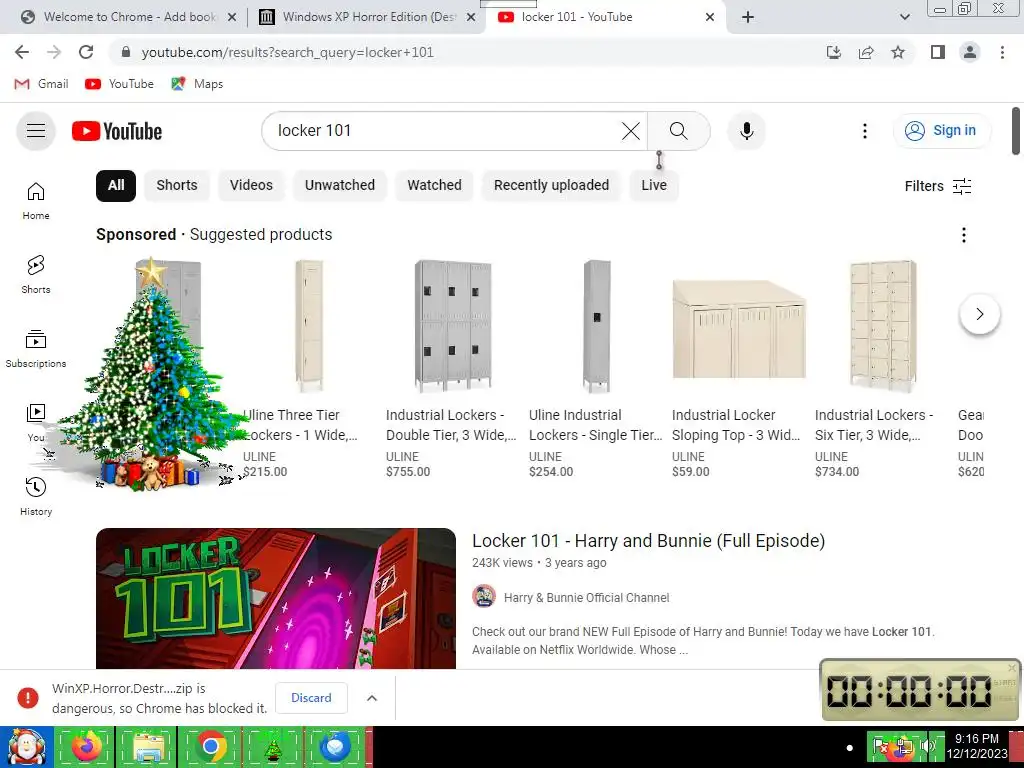This screenshot has height=768, width=1024.
Task: Open the Chrome profile avatar
Action: [970, 52]
